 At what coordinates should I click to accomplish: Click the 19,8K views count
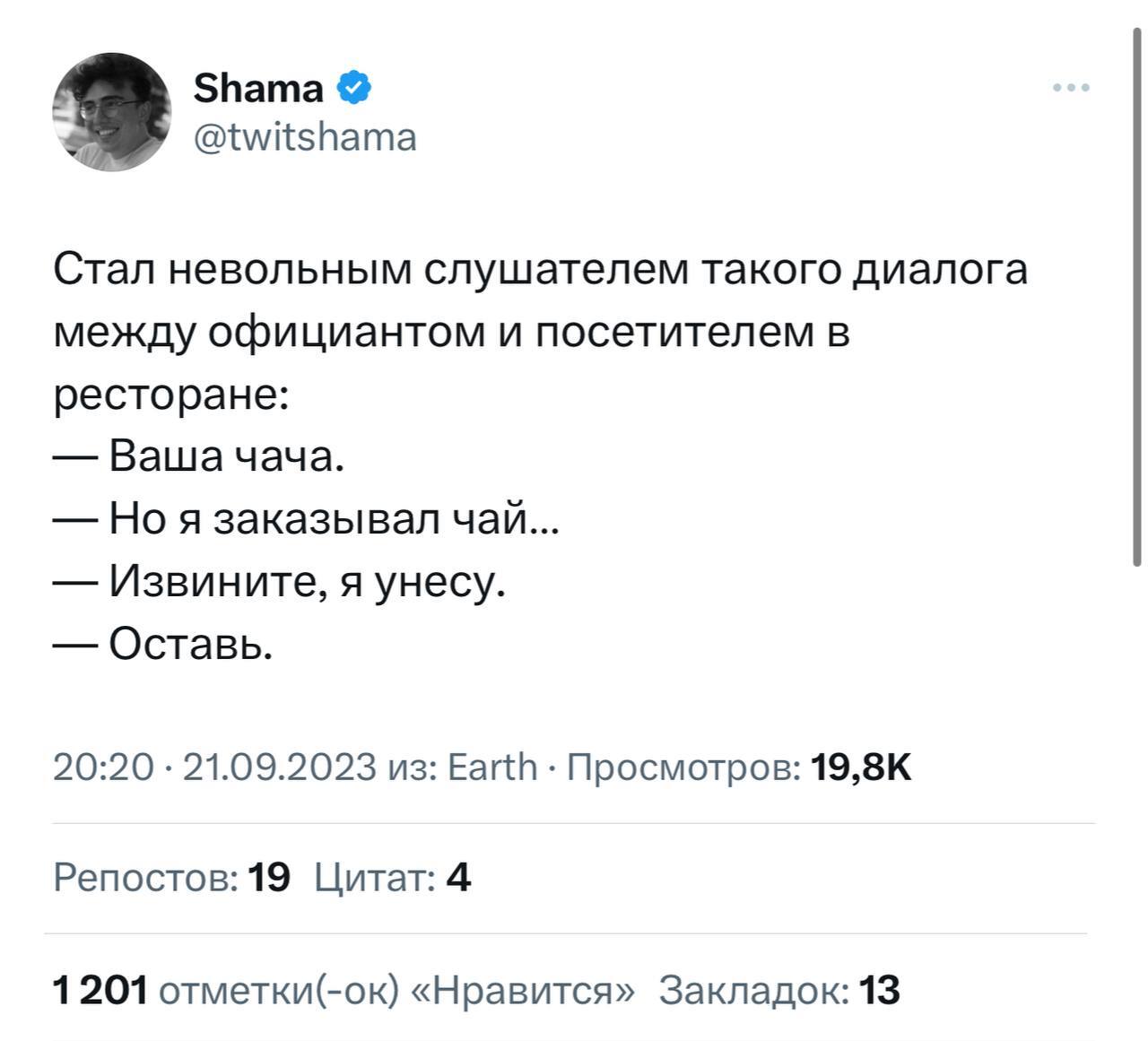click(861, 767)
